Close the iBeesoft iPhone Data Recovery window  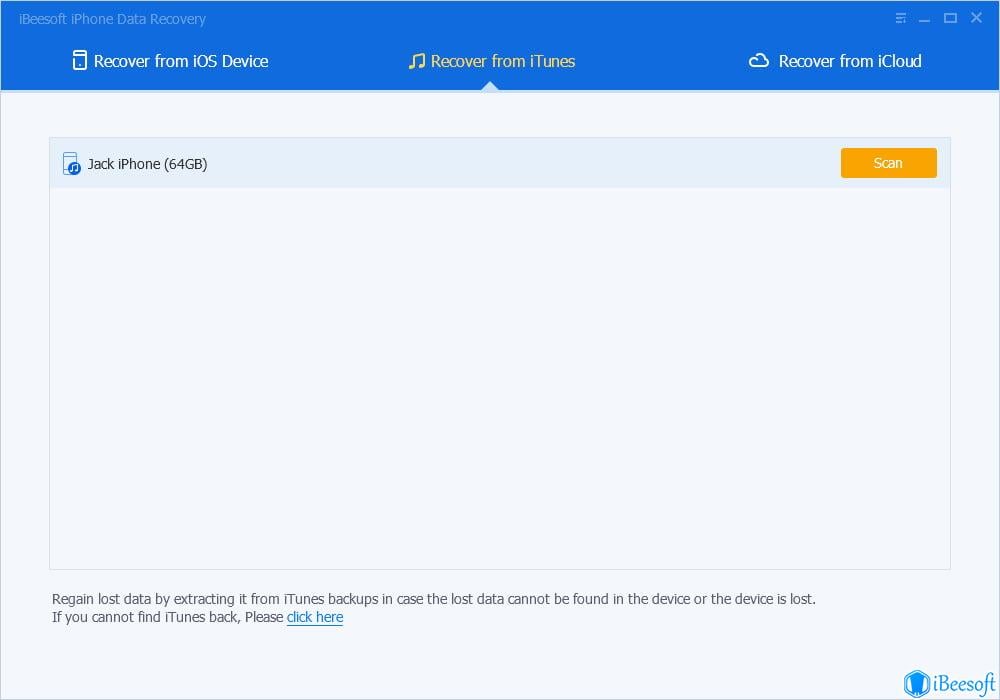976,17
